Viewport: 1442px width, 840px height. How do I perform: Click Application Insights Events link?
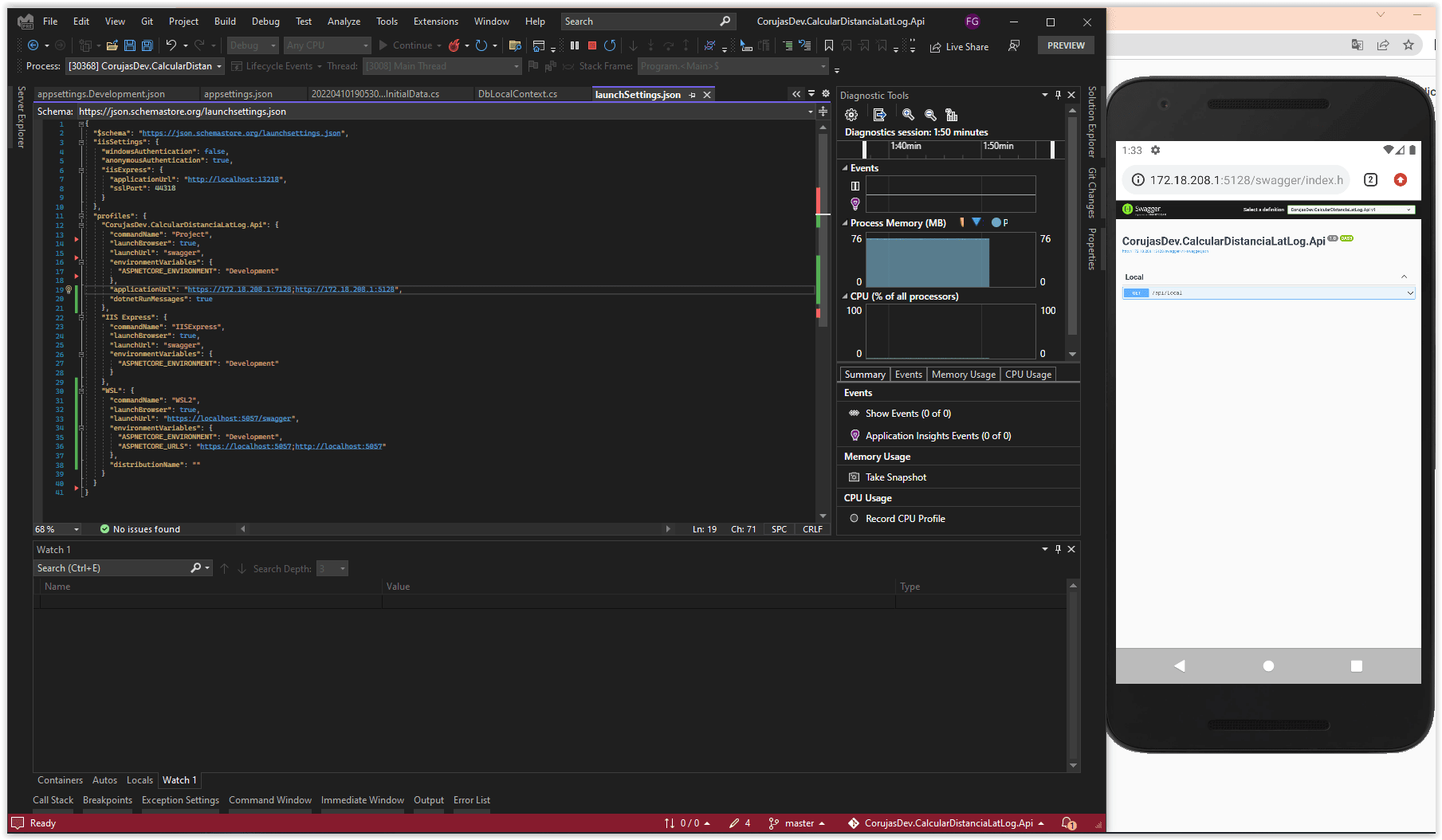tap(938, 436)
